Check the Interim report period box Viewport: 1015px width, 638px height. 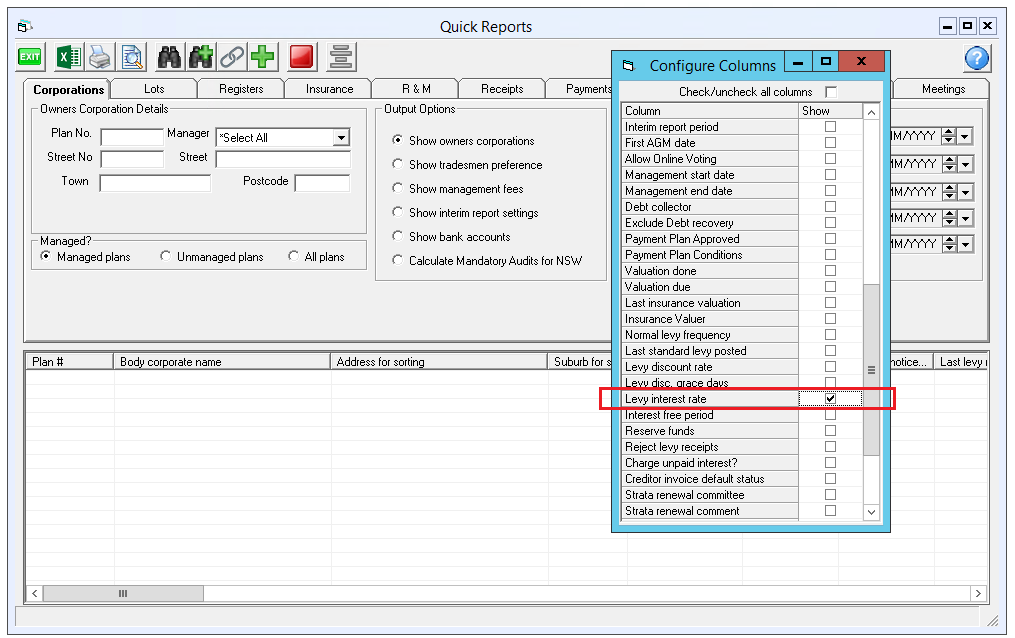point(831,127)
